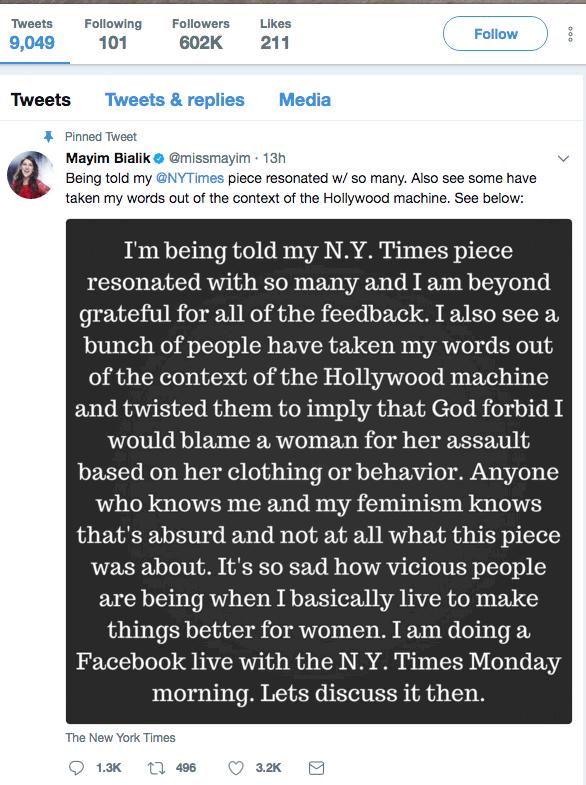Select the Tweets timeline tab
586x785 pixels.
click(x=41, y=100)
